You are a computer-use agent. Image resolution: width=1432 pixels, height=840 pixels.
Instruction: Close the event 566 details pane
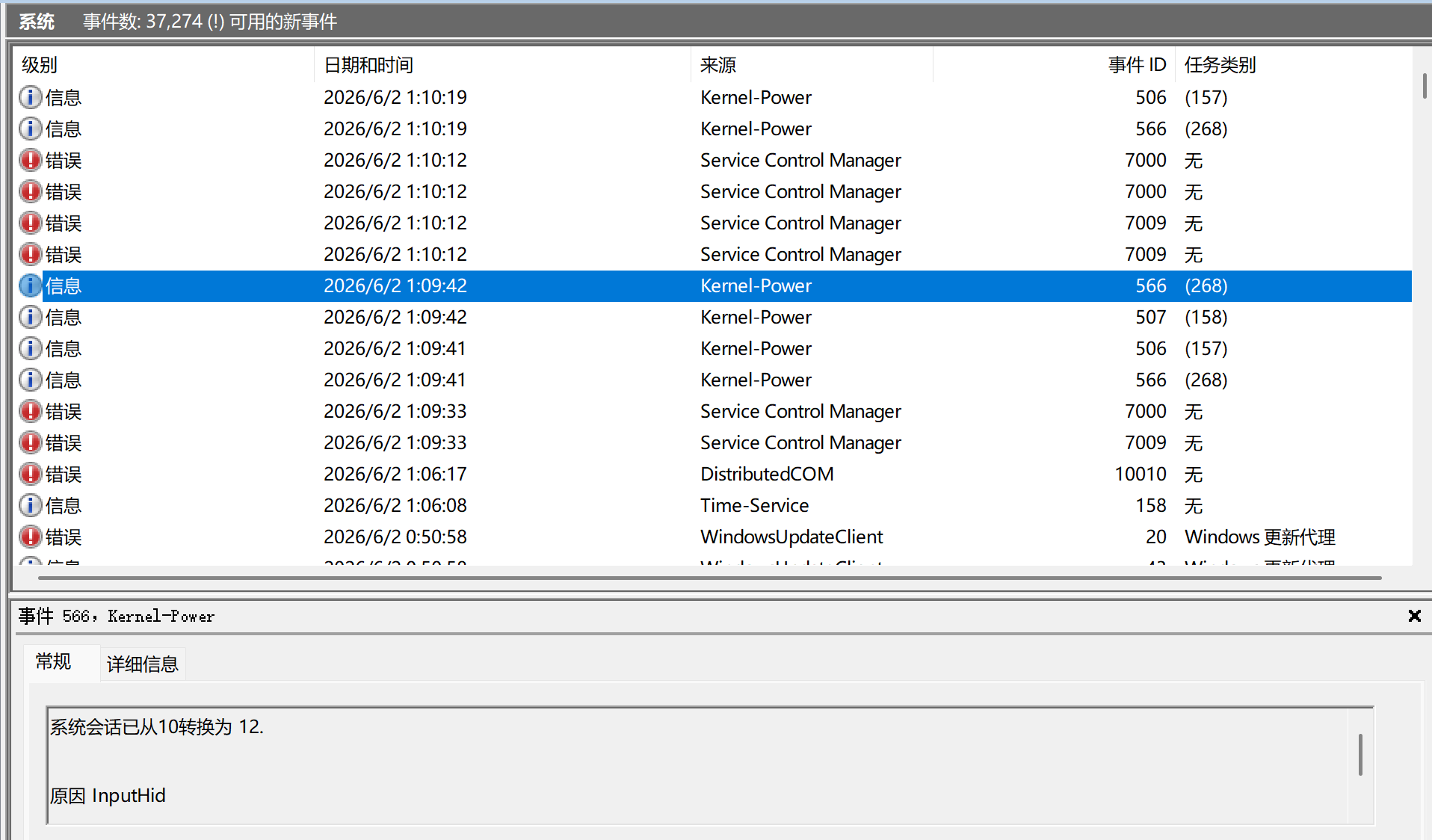tap(1414, 616)
